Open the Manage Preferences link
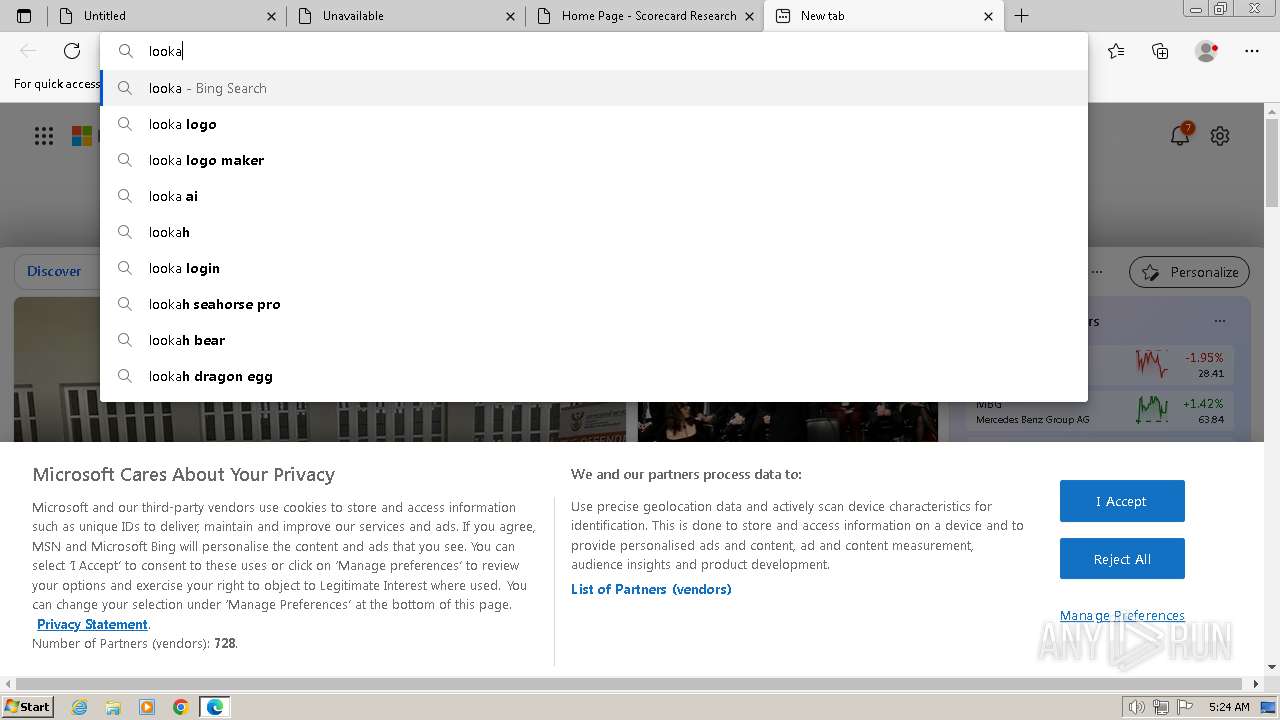1280x720 pixels. pos(1122,615)
